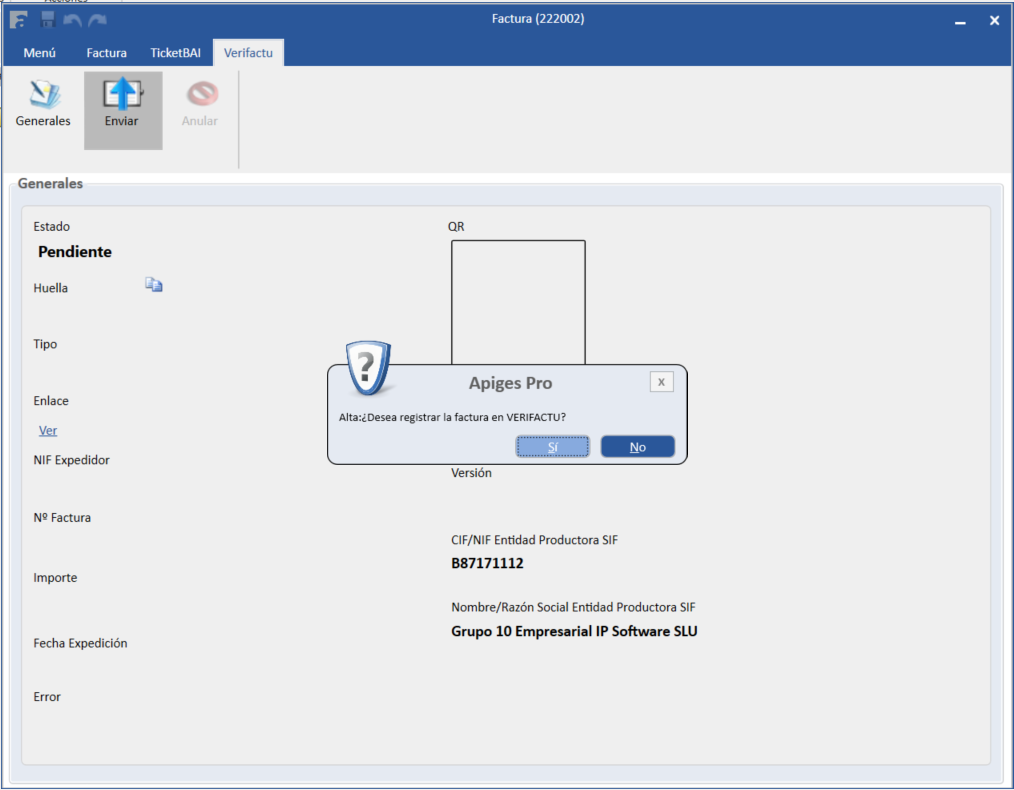Switch to the Factura tab

tap(107, 53)
